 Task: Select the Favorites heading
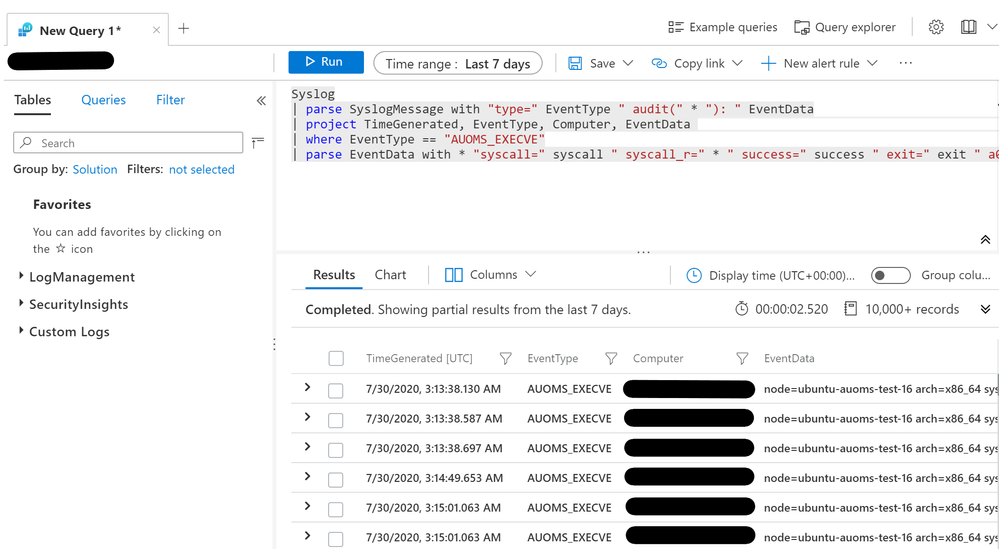tap(62, 204)
